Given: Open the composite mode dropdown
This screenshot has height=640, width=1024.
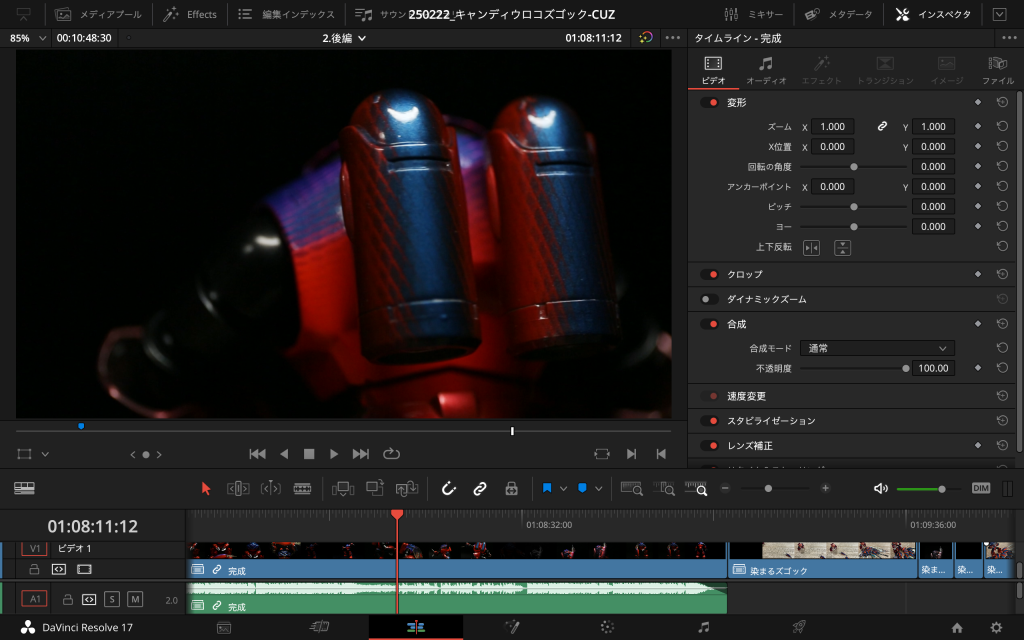Looking at the screenshot, I should point(877,348).
